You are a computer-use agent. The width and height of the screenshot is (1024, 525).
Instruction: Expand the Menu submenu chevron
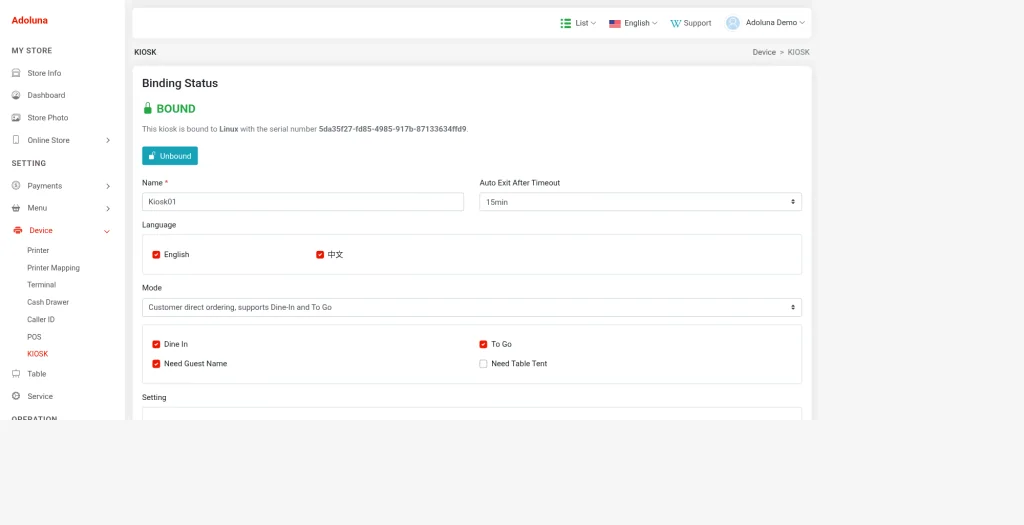pyautogui.click(x=108, y=208)
